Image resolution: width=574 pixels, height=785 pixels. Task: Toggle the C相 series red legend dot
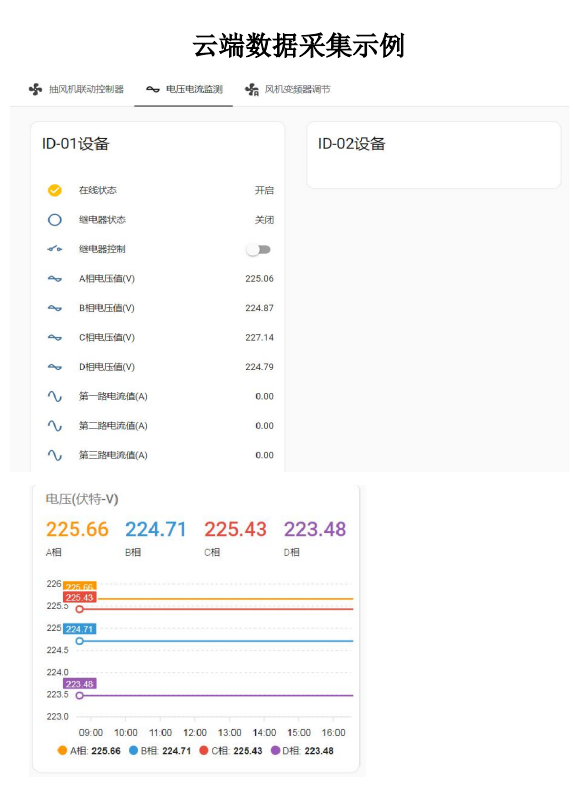[x=203, y=750]
